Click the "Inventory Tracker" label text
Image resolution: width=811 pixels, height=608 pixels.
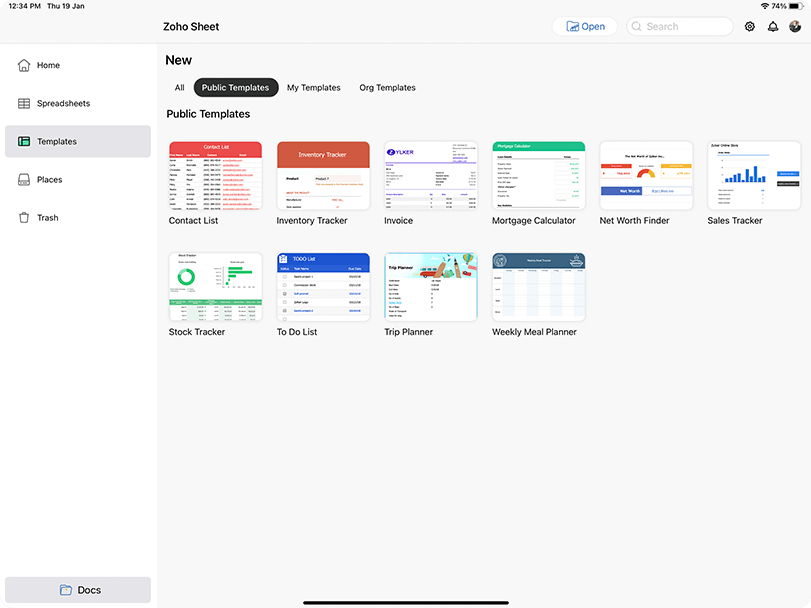point(312,220)
